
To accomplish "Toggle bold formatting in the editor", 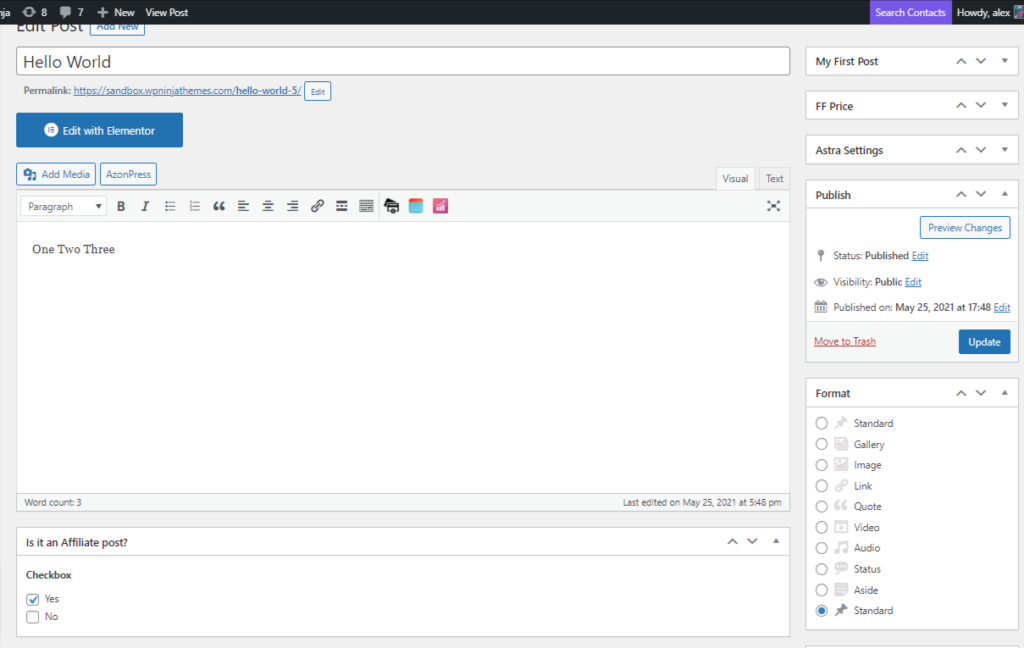I will tap(121, 206).
